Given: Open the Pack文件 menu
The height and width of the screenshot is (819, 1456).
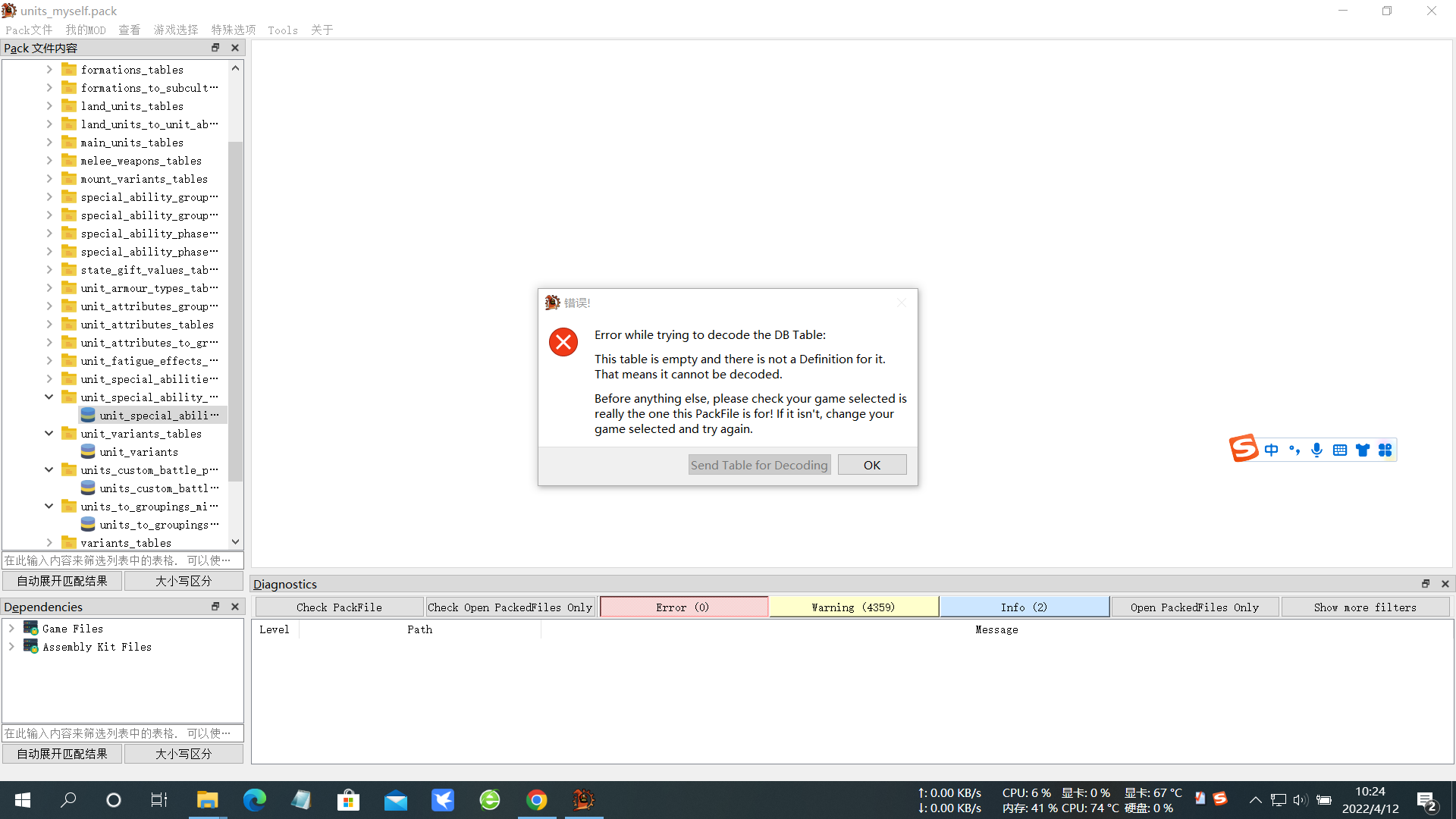Looking at the screenshot, I should coord(29,30).
